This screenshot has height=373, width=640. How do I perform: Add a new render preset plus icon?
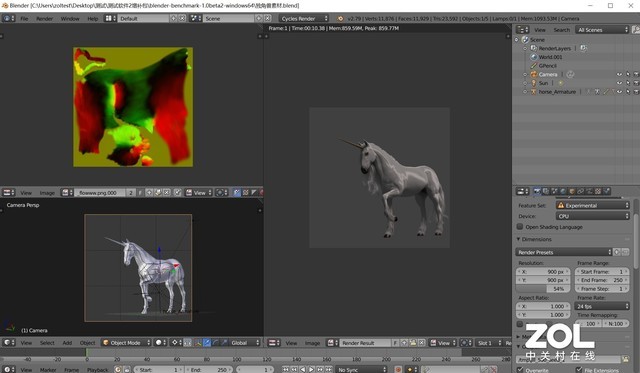point(617,252)
